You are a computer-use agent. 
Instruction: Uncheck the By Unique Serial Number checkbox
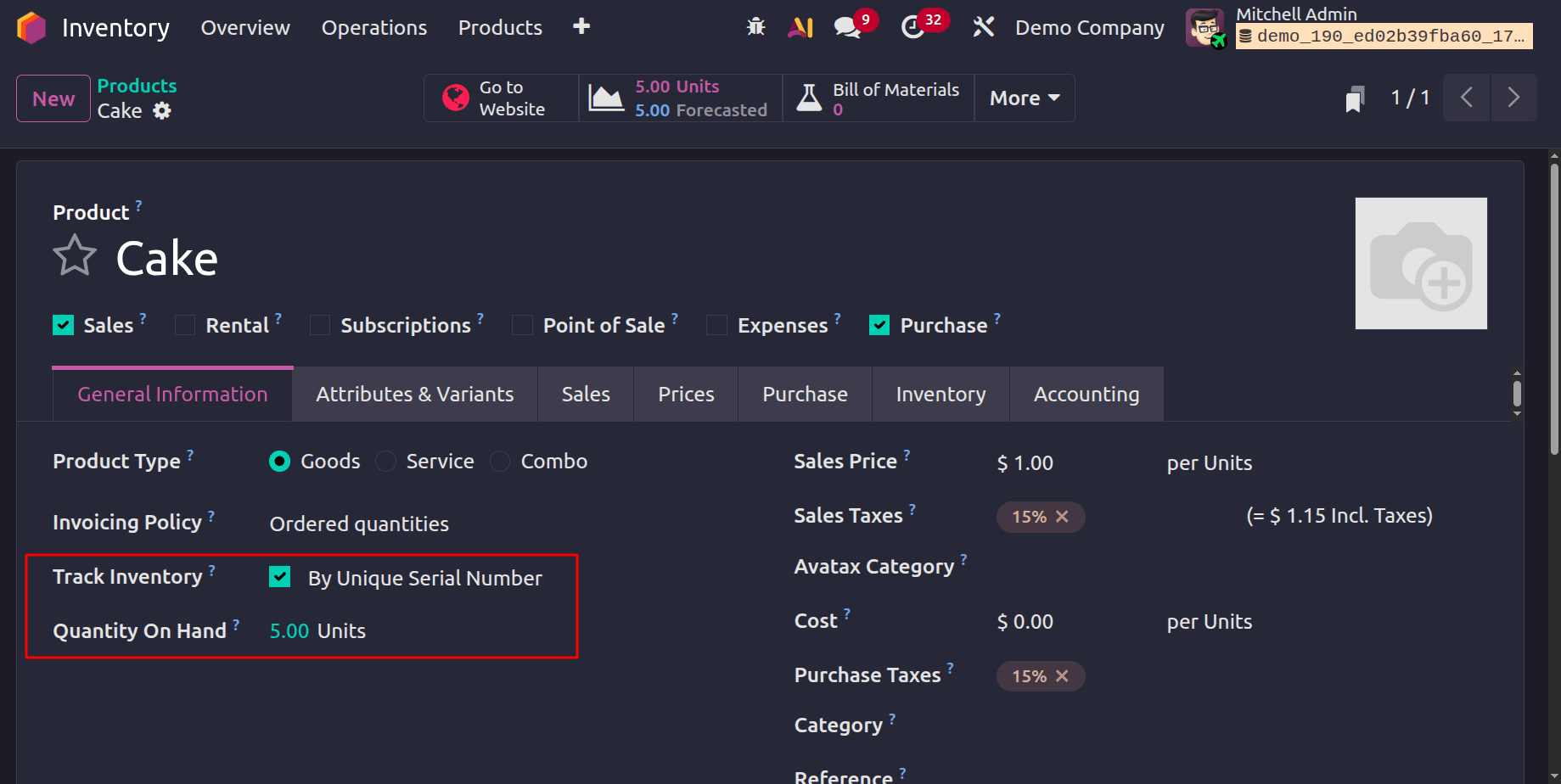(279, 577)
